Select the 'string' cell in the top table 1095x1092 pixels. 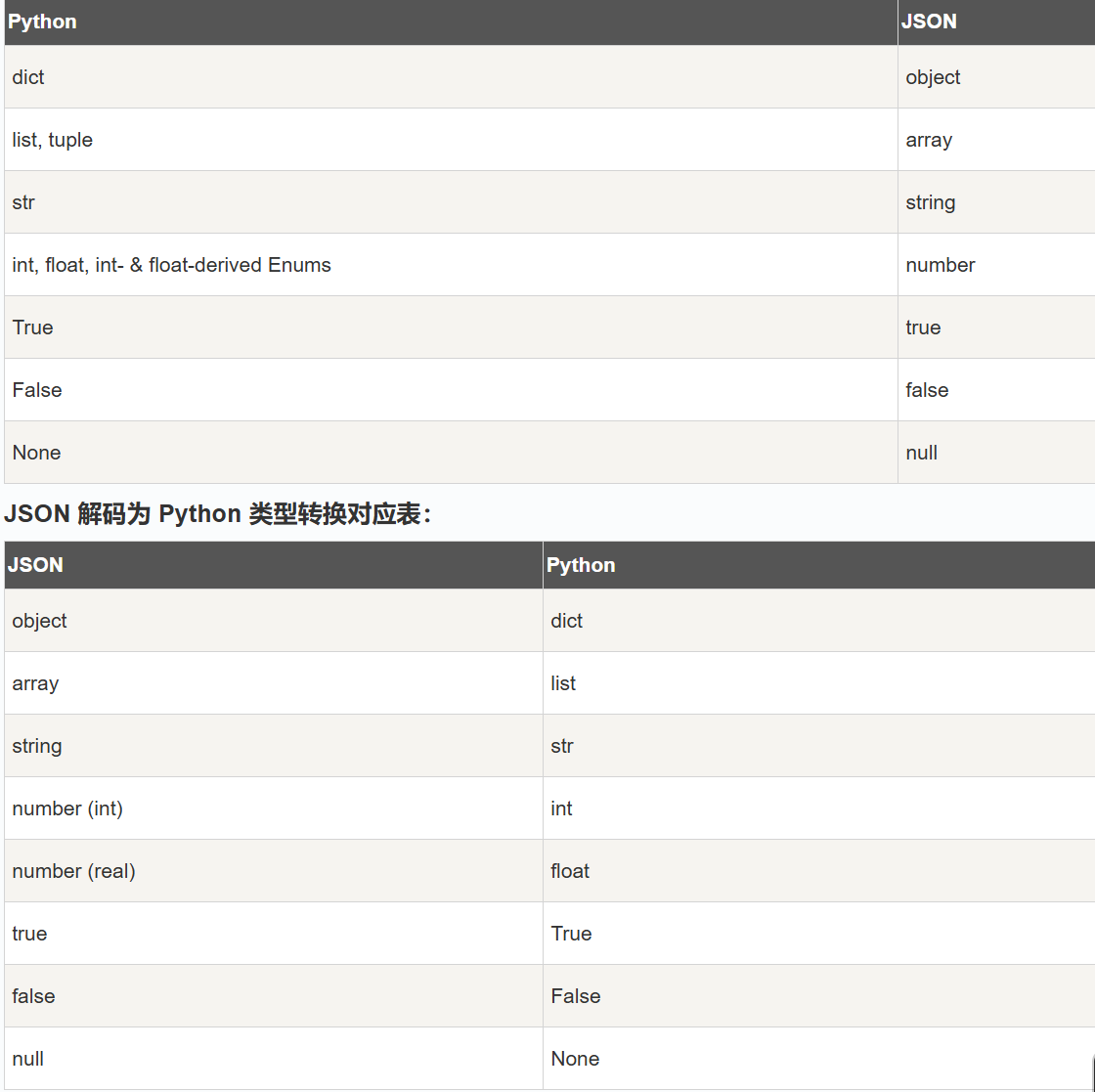931,202
